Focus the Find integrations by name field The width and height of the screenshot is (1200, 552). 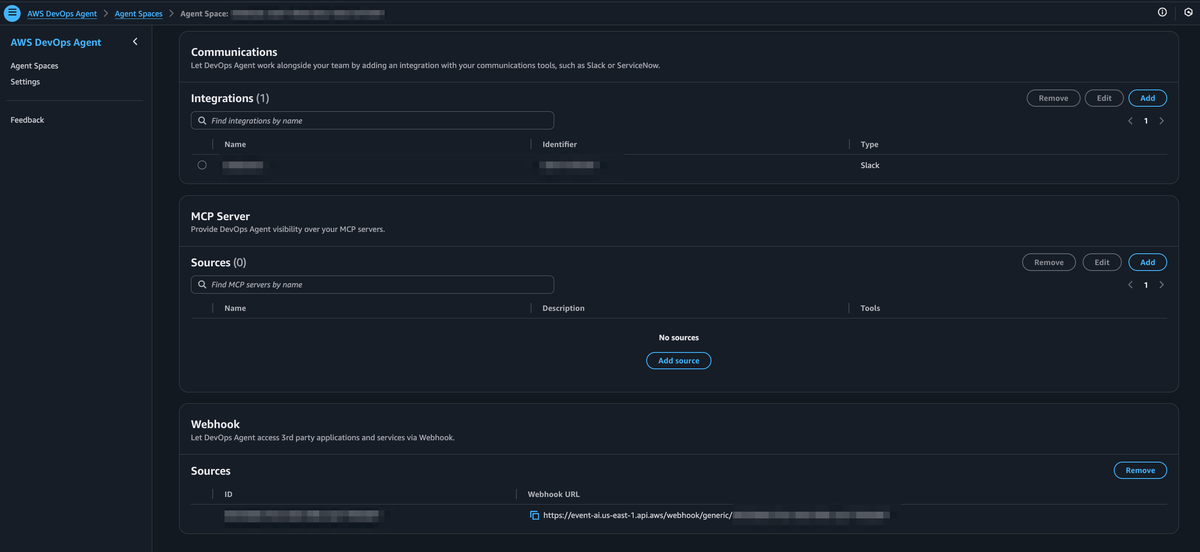click(x=372, y=120)
